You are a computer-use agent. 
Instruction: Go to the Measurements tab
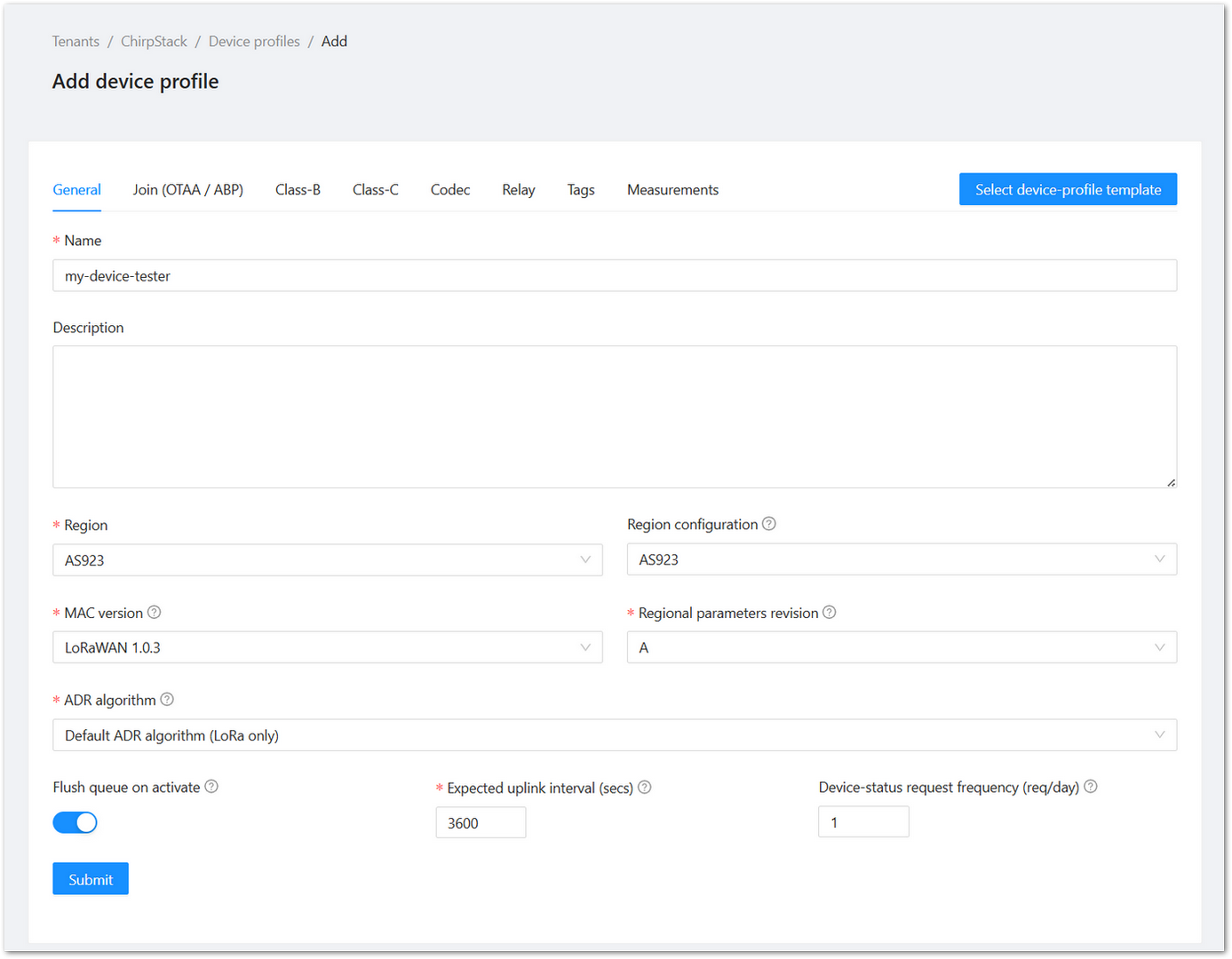tap(672, 189)
